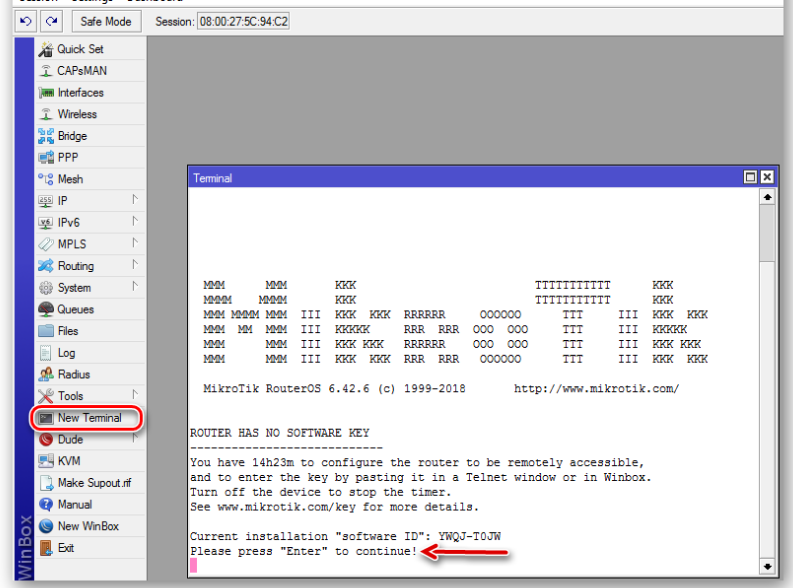793x588 pixels.
Task: Select the Make Supout.rif label
Action: 95,483
